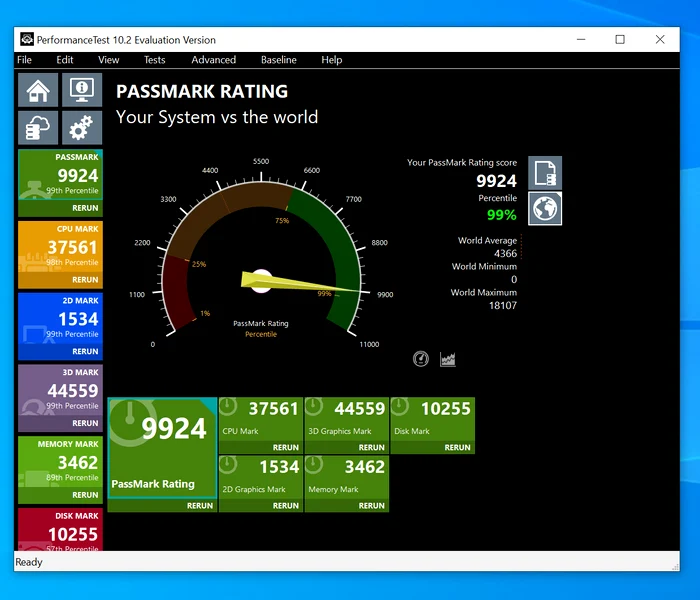Rerun the CPU Mark in the sidebar
The image size is (700, 600).
[85, 280]
